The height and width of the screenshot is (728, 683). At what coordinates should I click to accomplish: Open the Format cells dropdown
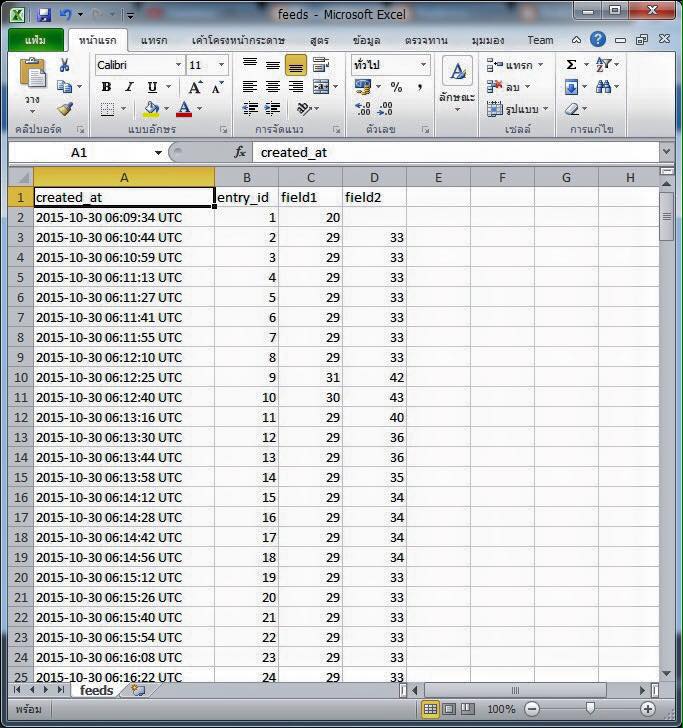(518, 109)
